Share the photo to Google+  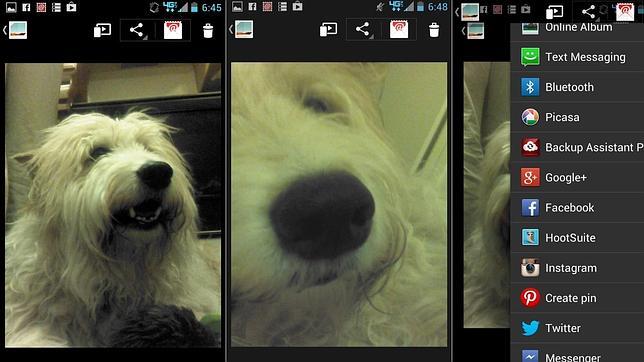[x=577, y=178]
